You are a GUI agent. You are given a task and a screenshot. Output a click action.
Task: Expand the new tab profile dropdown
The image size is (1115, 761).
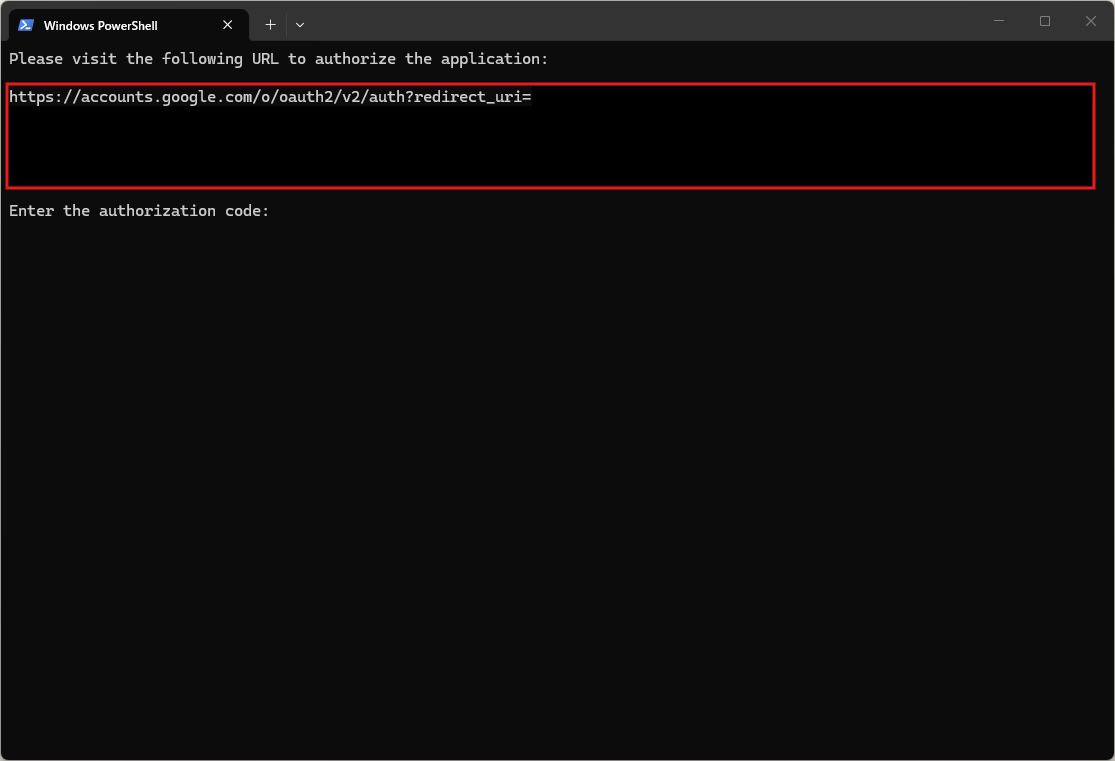pos(300,25)
